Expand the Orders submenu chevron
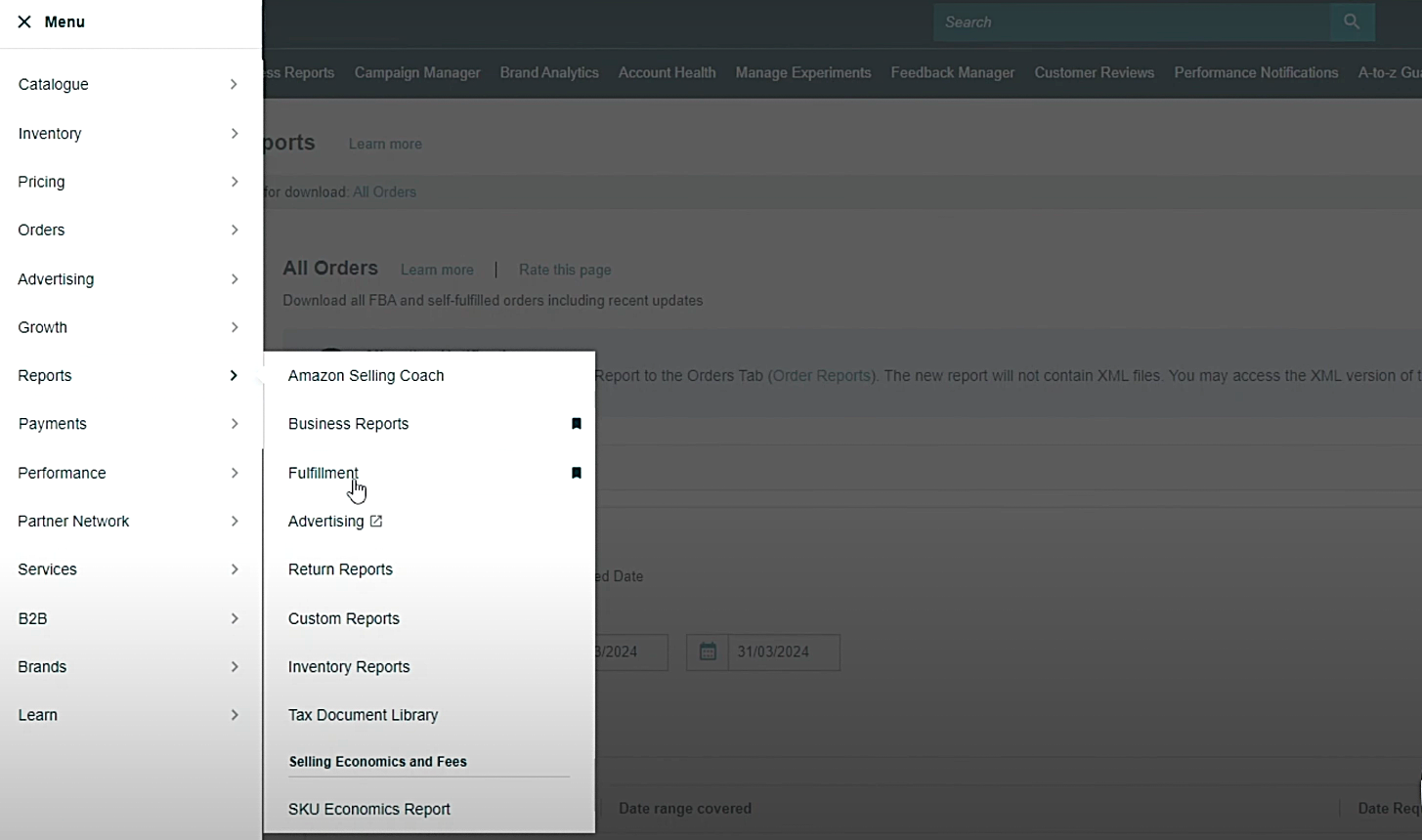This screenshot has height=840, width=1422. (234, 230)
